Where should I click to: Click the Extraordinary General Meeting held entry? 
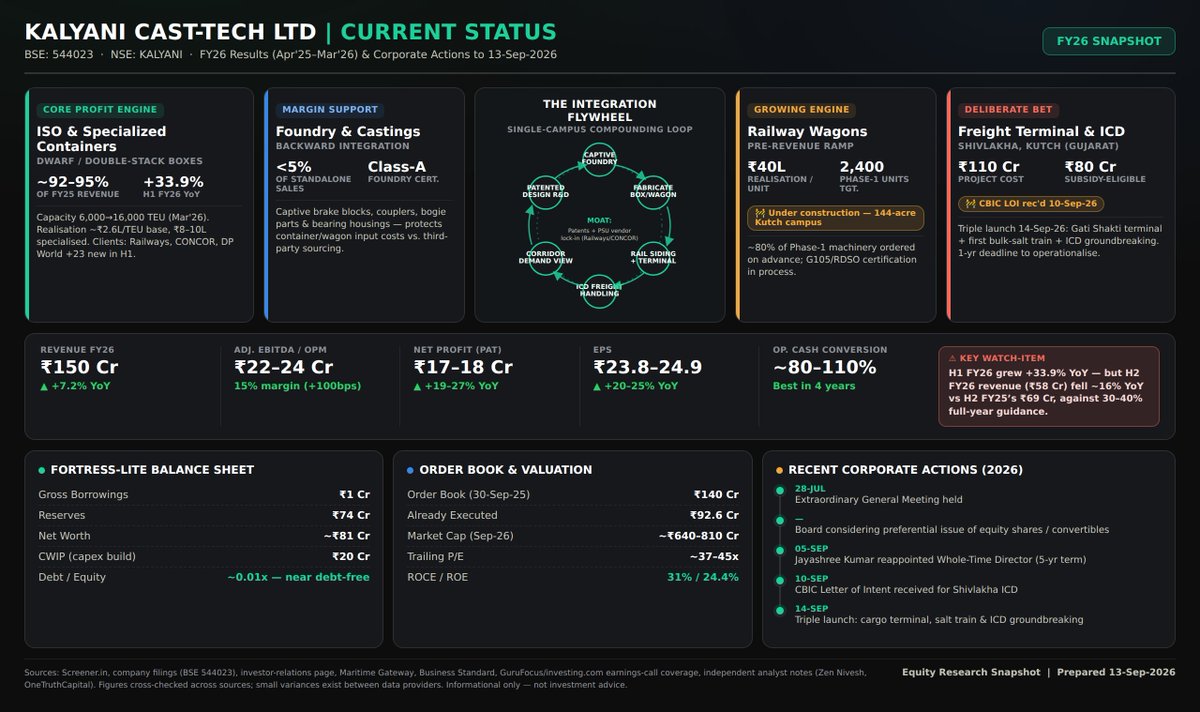[x=879, y=499]
